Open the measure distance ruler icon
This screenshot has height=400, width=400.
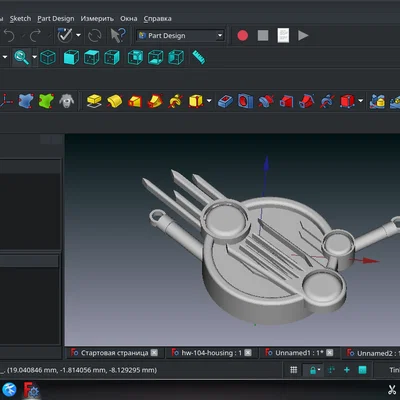point(199,57)
